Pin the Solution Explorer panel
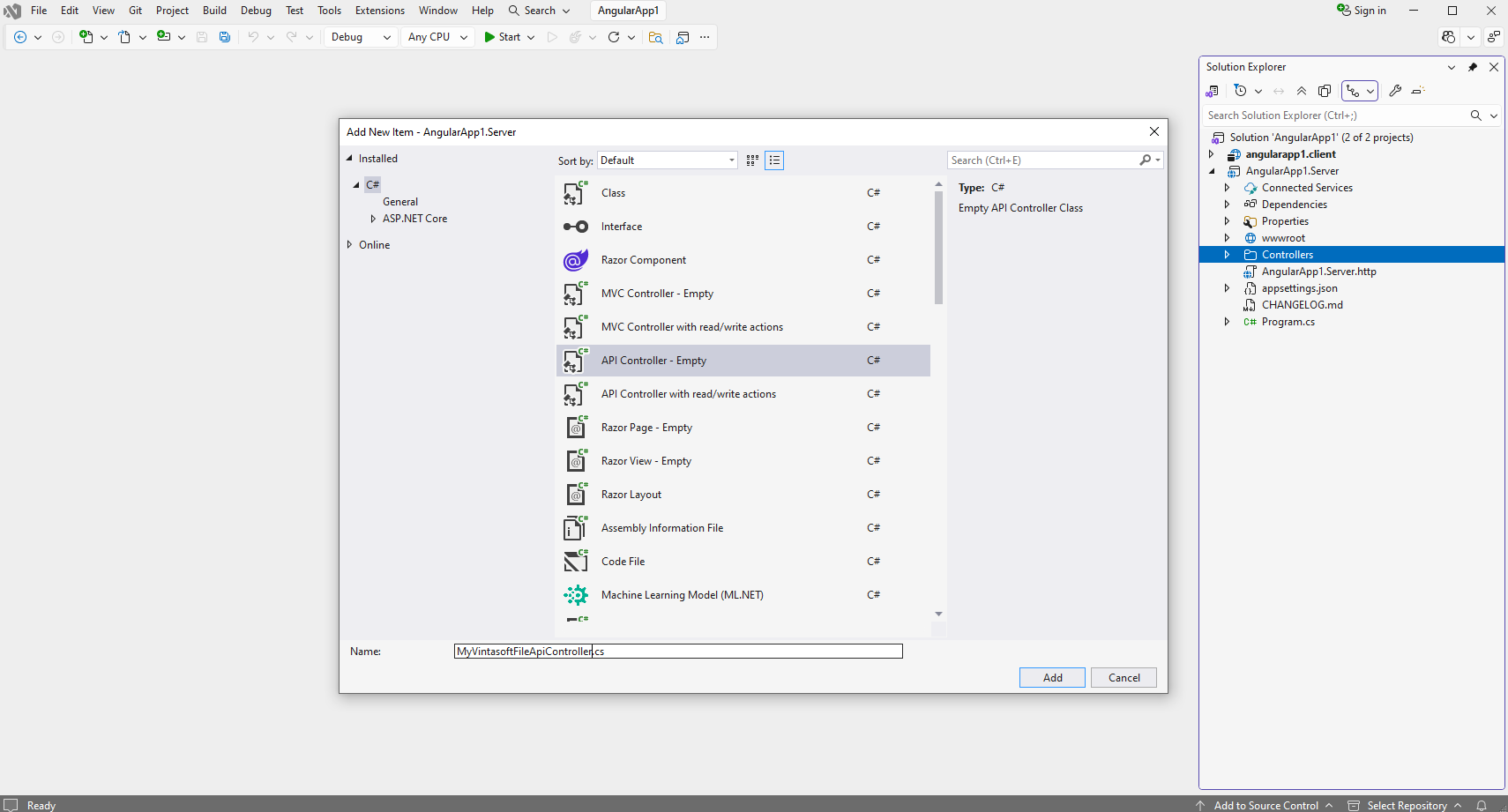This screenshot has height=812, width=1508. [x=1473, y=67]
